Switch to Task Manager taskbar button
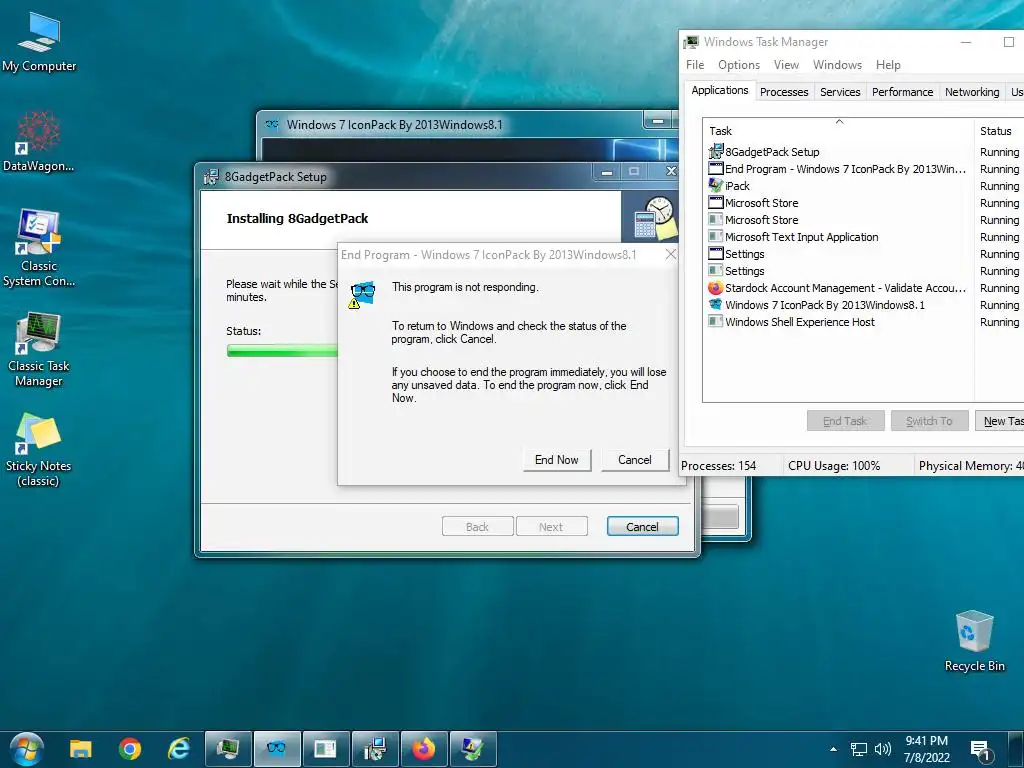 (x=228, y=748)
